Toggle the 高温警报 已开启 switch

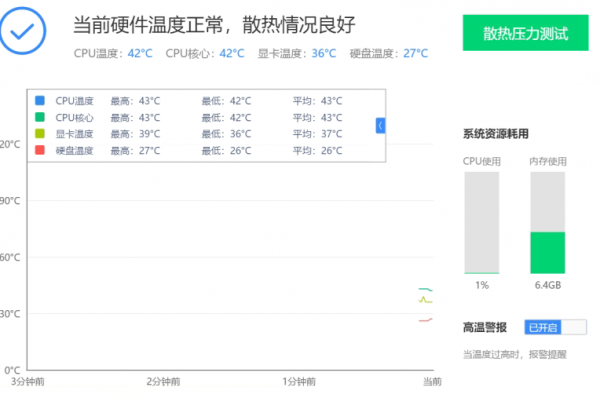coord(555,327)
